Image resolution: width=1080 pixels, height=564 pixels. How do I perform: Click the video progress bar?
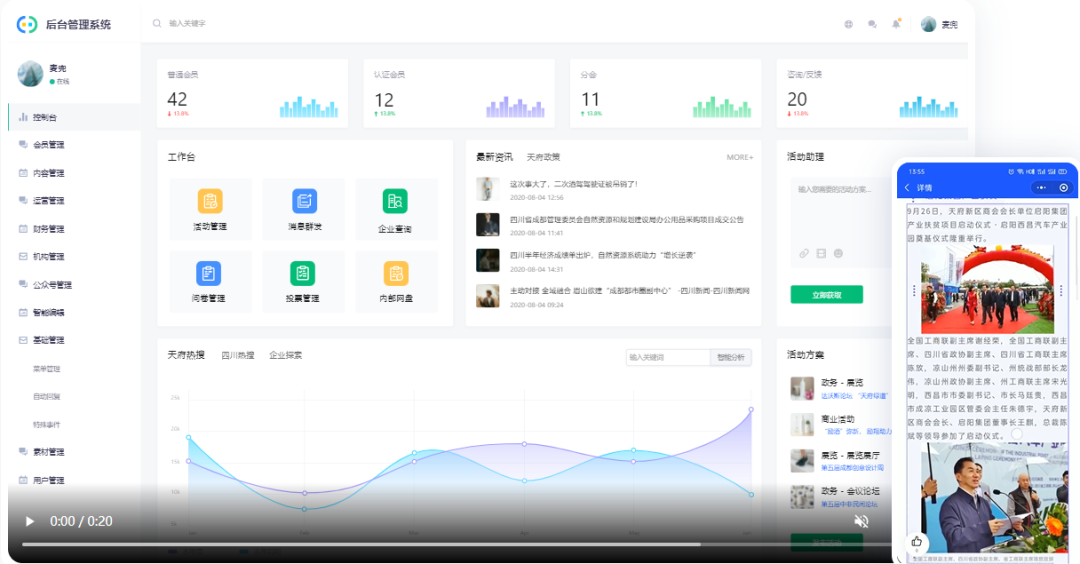coord(457,544)
